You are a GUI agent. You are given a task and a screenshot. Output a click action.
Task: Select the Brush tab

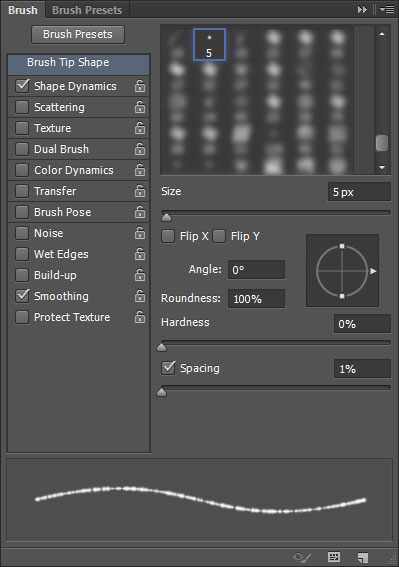click(x=23, y=10)
